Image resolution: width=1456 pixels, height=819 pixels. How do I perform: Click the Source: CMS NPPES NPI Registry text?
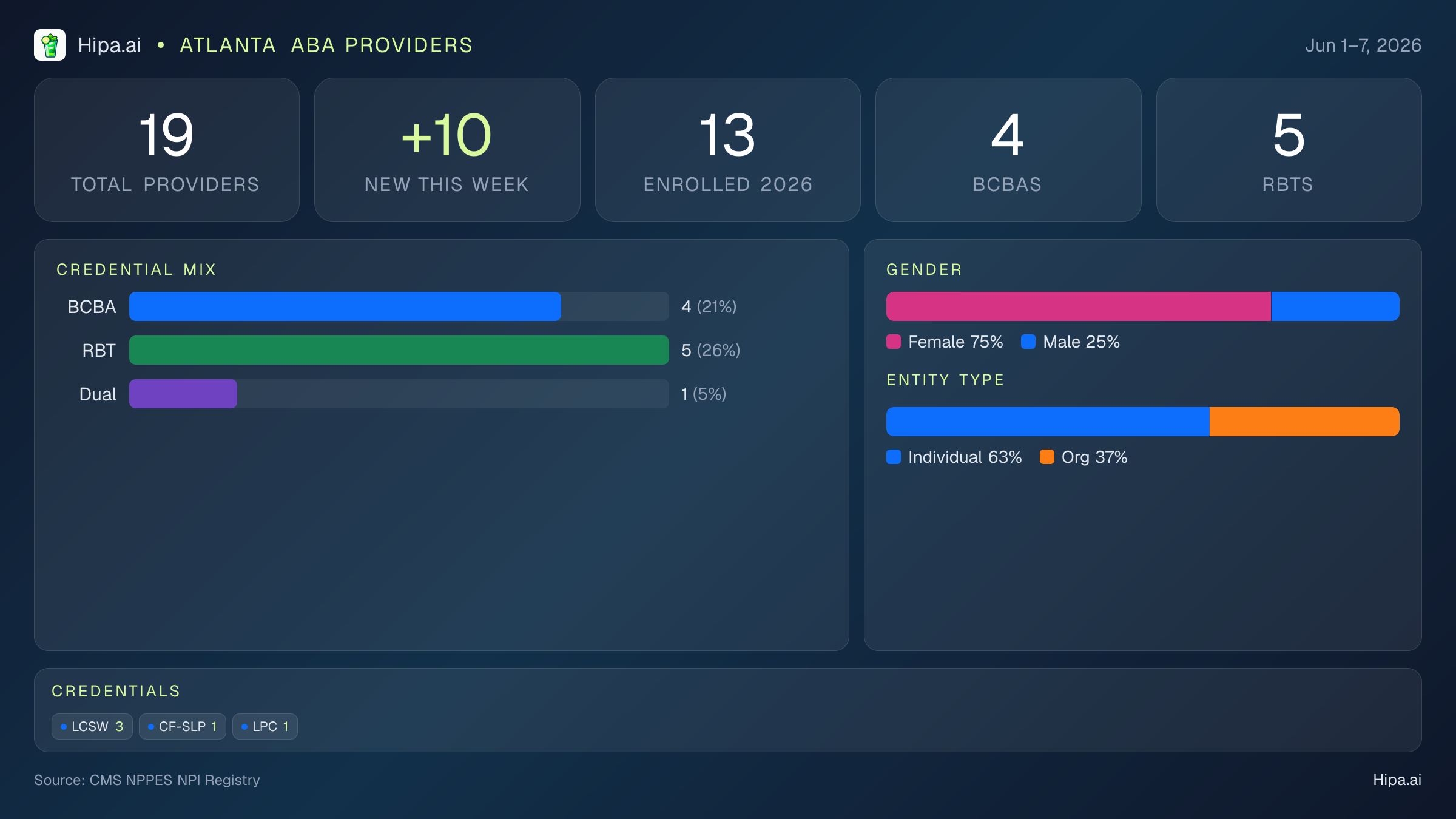tap(147, 780)
